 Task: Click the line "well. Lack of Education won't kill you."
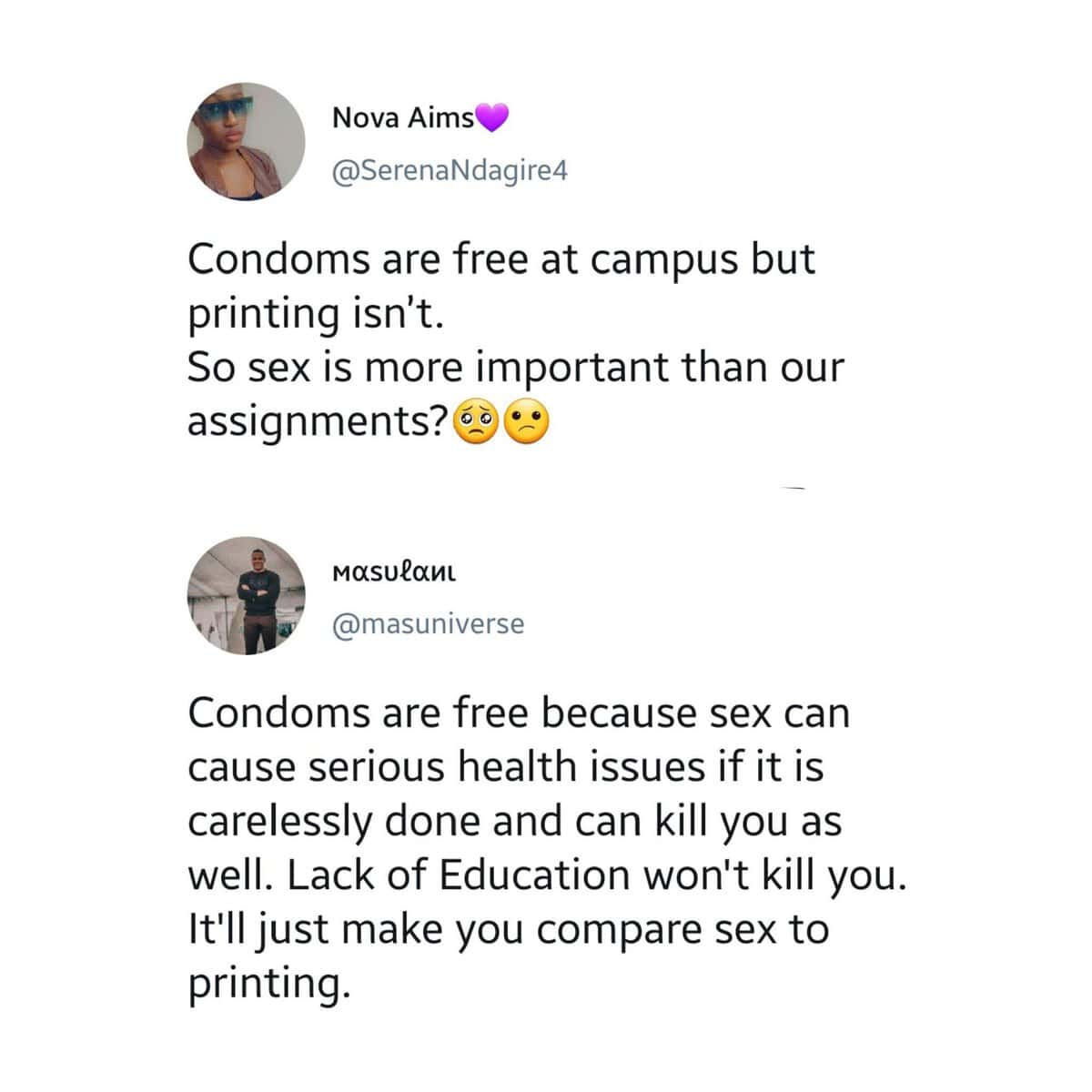547,875
